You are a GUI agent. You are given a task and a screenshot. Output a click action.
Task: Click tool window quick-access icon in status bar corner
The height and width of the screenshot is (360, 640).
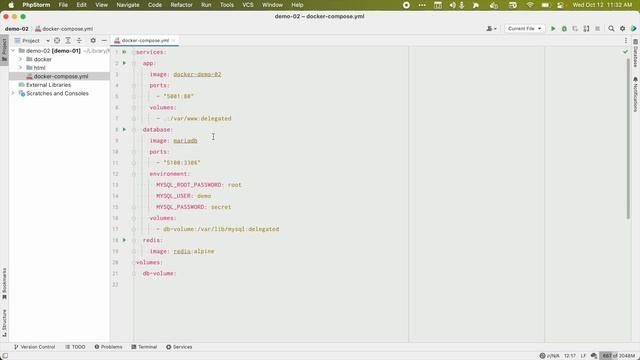5,356
